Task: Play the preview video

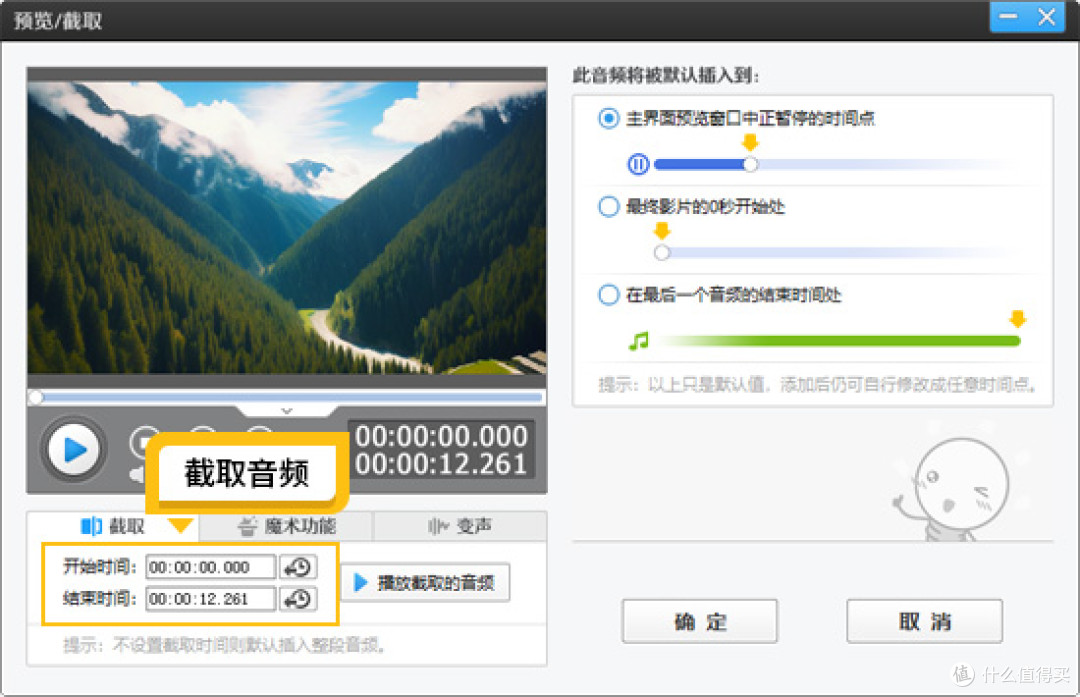Action: click(x=73, y=450)
